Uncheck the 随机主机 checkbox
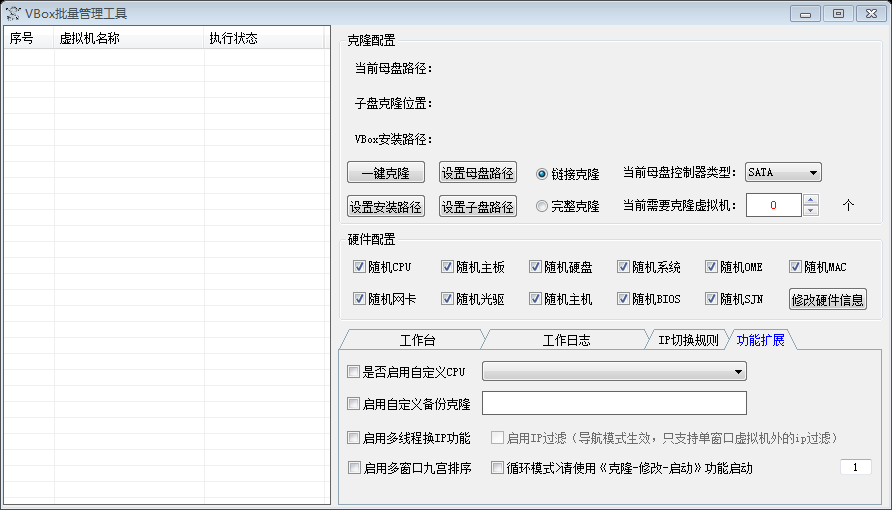 [535, 298]
